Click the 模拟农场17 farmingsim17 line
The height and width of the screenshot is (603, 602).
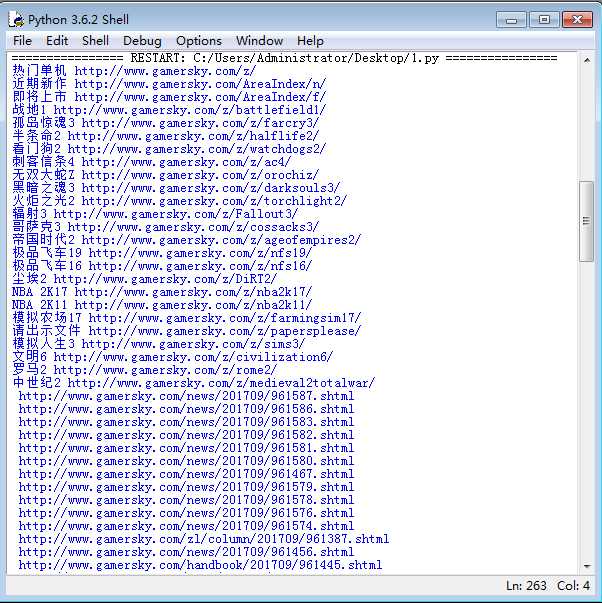(187, 318)
